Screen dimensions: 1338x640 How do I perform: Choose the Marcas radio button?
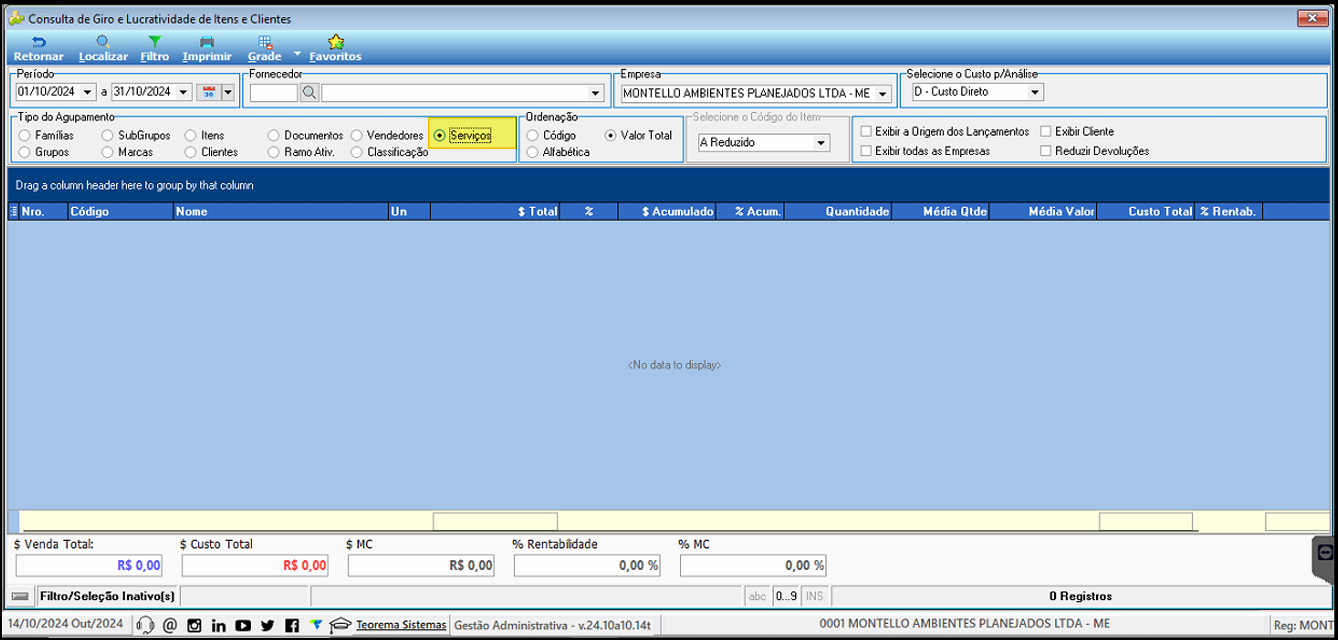(x=108, y=152)
